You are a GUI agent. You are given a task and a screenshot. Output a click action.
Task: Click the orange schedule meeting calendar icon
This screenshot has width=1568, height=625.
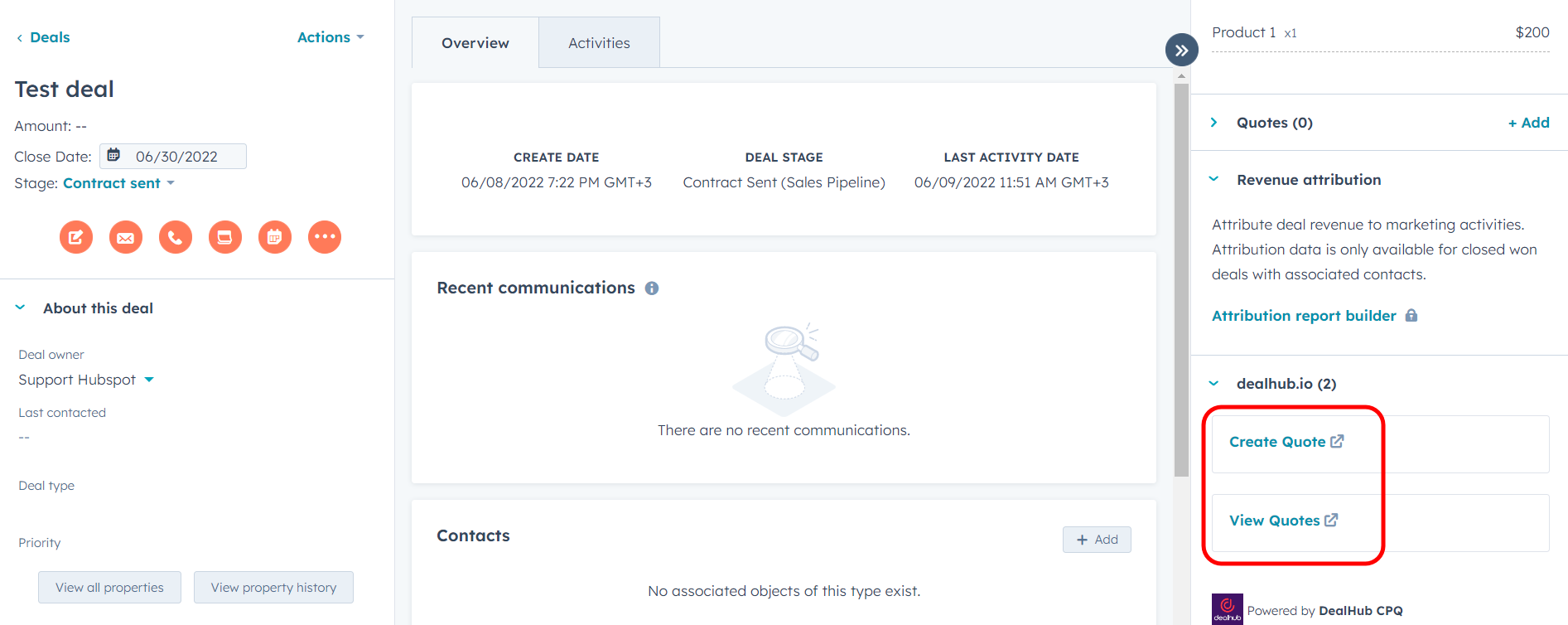pos(275,237)
